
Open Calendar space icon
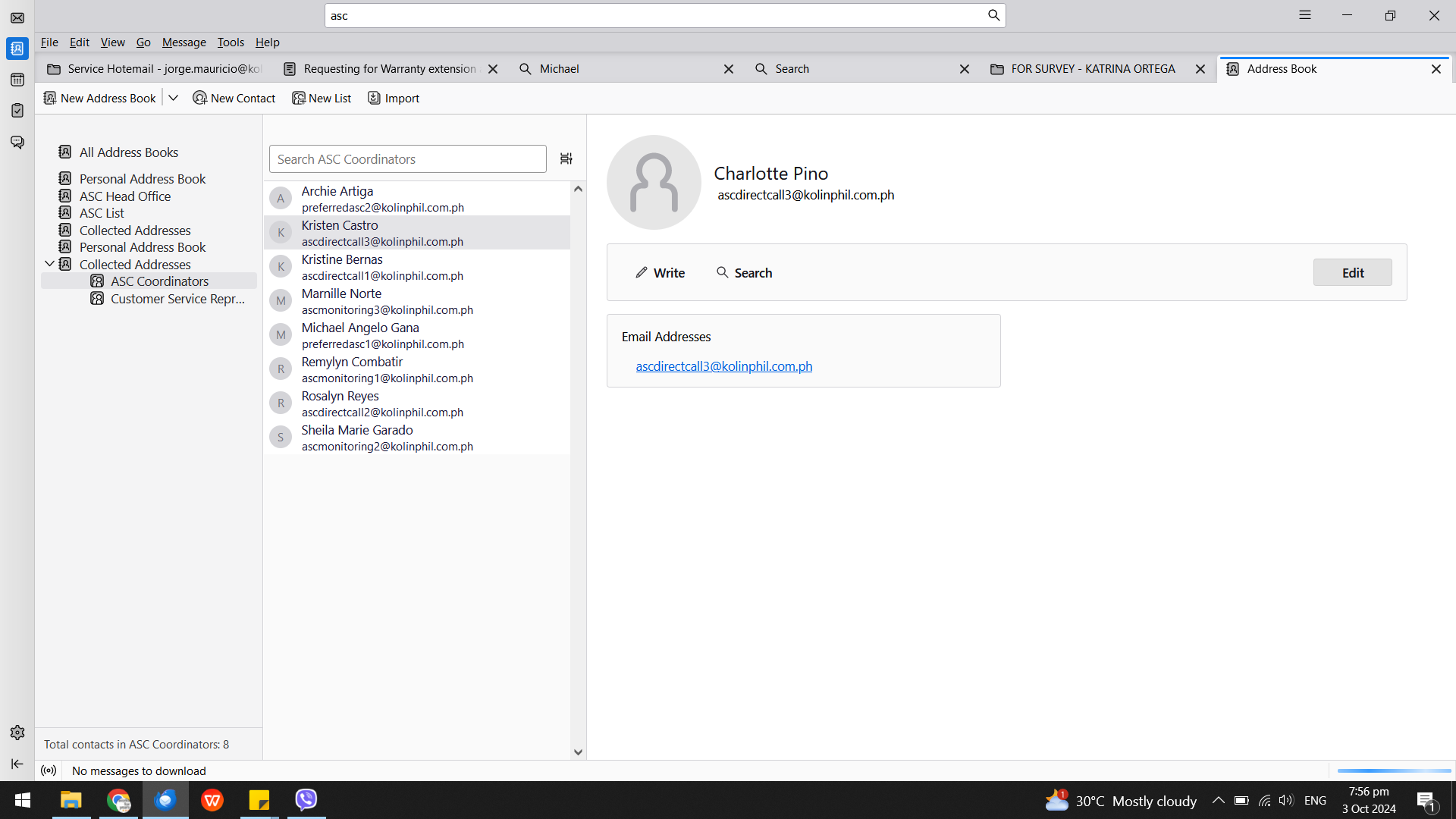click(17, 80)
